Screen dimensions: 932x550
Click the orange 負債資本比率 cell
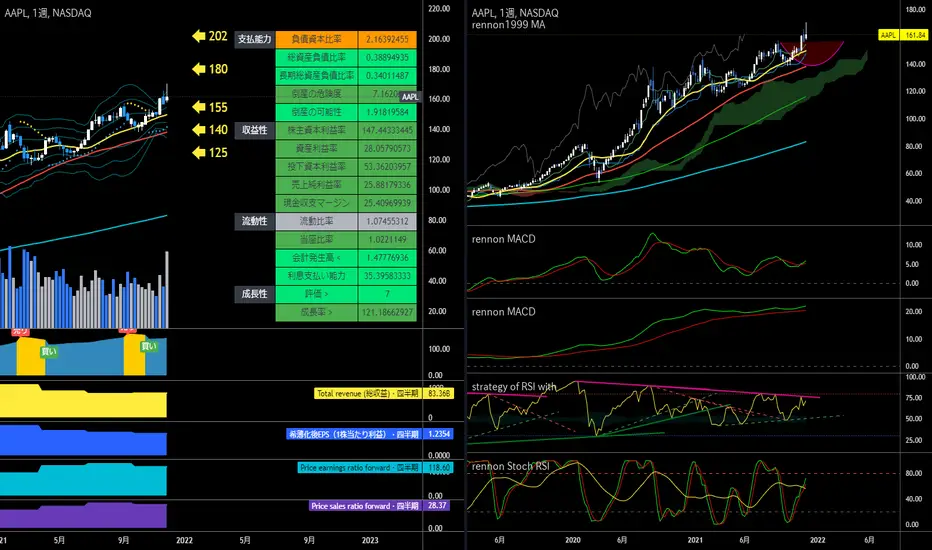pos(316,39)
